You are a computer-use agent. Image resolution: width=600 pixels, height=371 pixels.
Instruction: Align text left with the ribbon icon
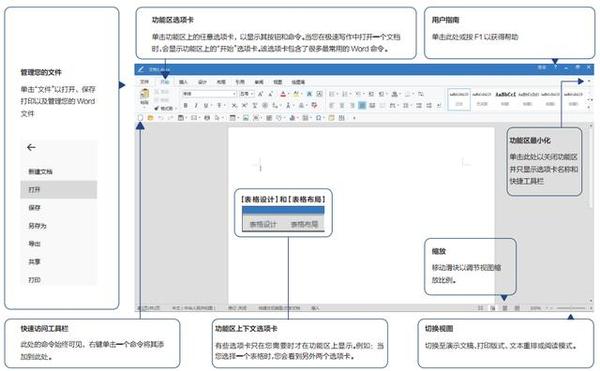332,105
